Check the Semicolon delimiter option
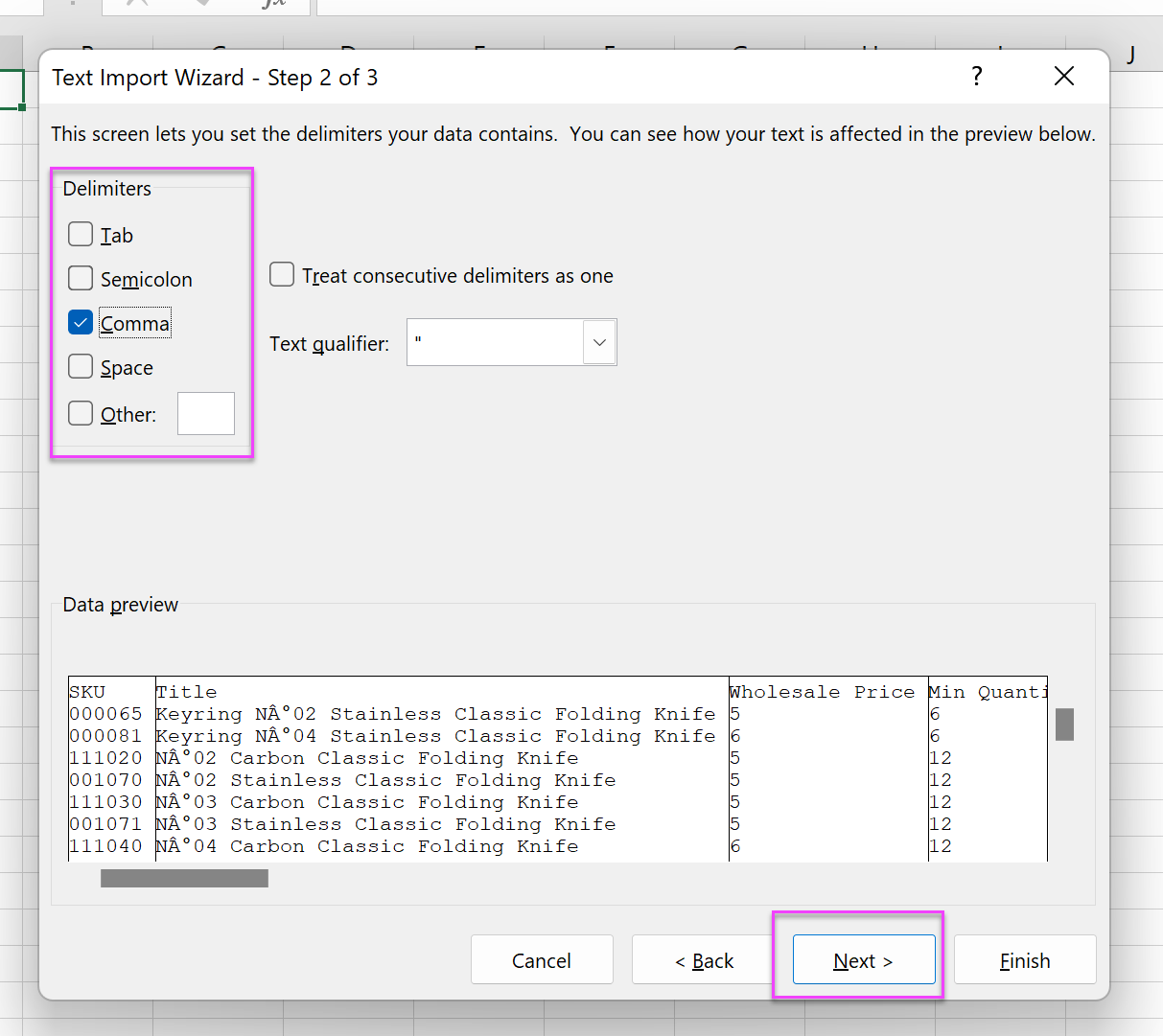 pyautogui.click(x=81, y=279)
